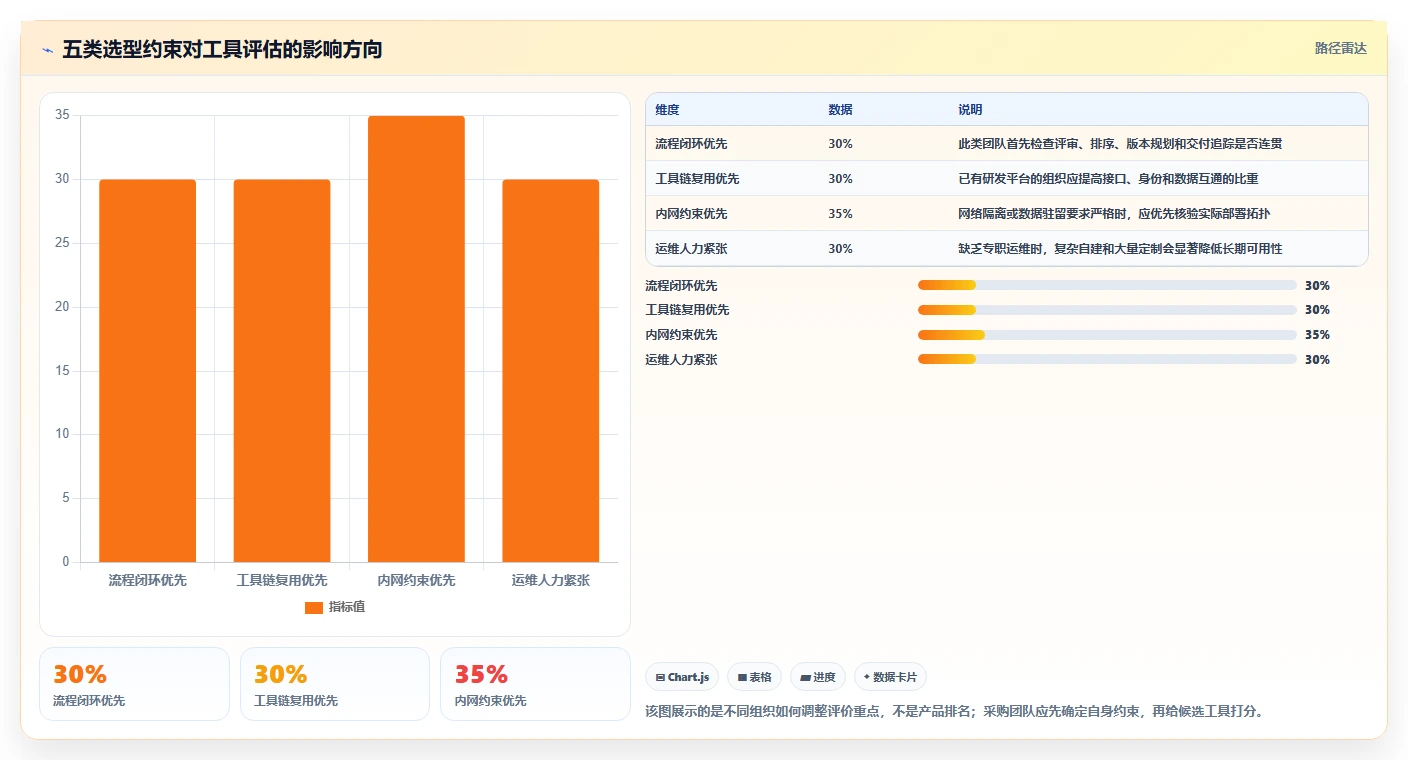This screenshot has height=760, width=1408.
Task: Toggle the 指标值 legend color box
Action: click(314, 607)
